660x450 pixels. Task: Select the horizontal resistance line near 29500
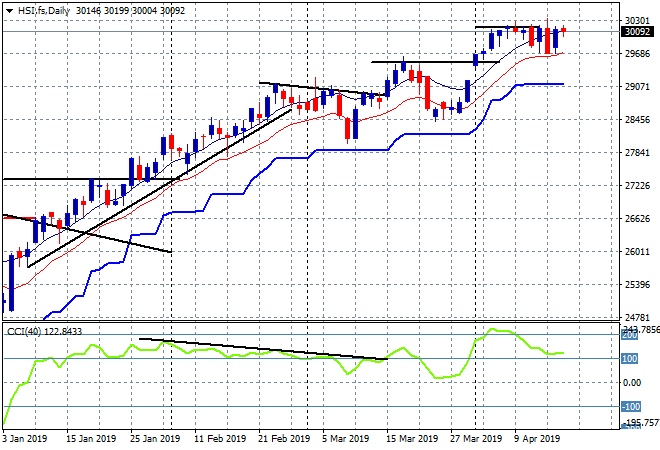435,62
